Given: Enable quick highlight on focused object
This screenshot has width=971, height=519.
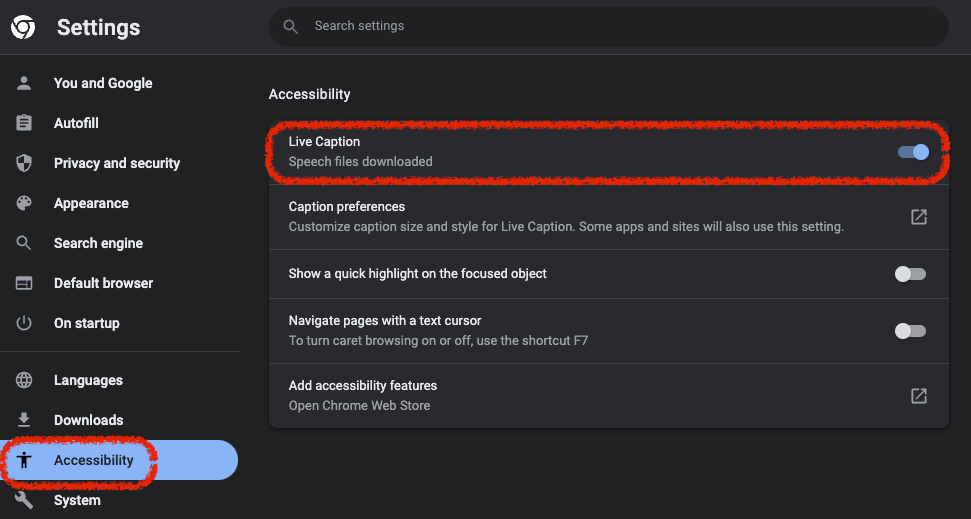Looking at the screenshot, I should [x=910, y=274].
